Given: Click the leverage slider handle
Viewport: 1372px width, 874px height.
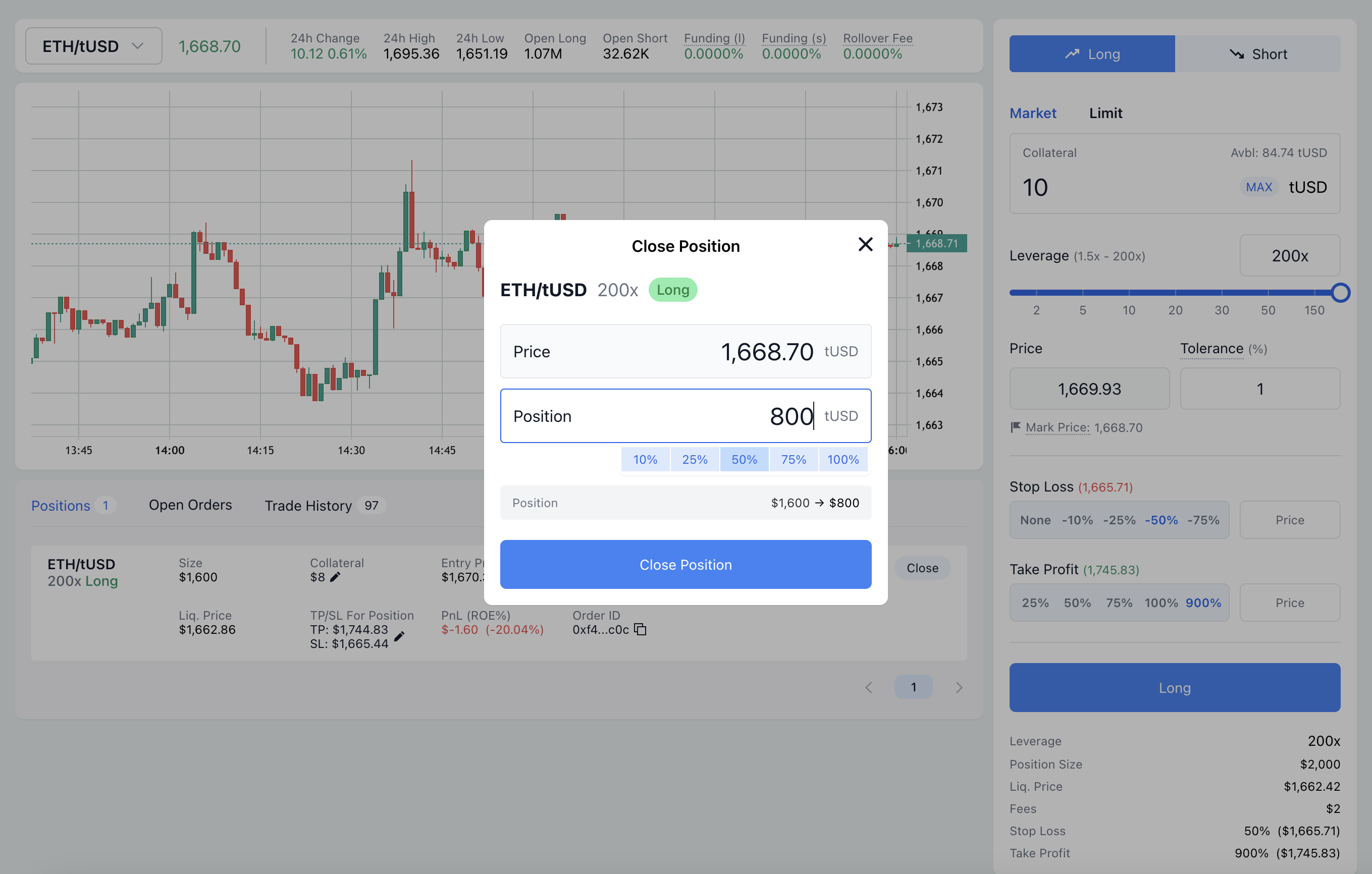Looking at the screenshot, I should pos(1340,292).
